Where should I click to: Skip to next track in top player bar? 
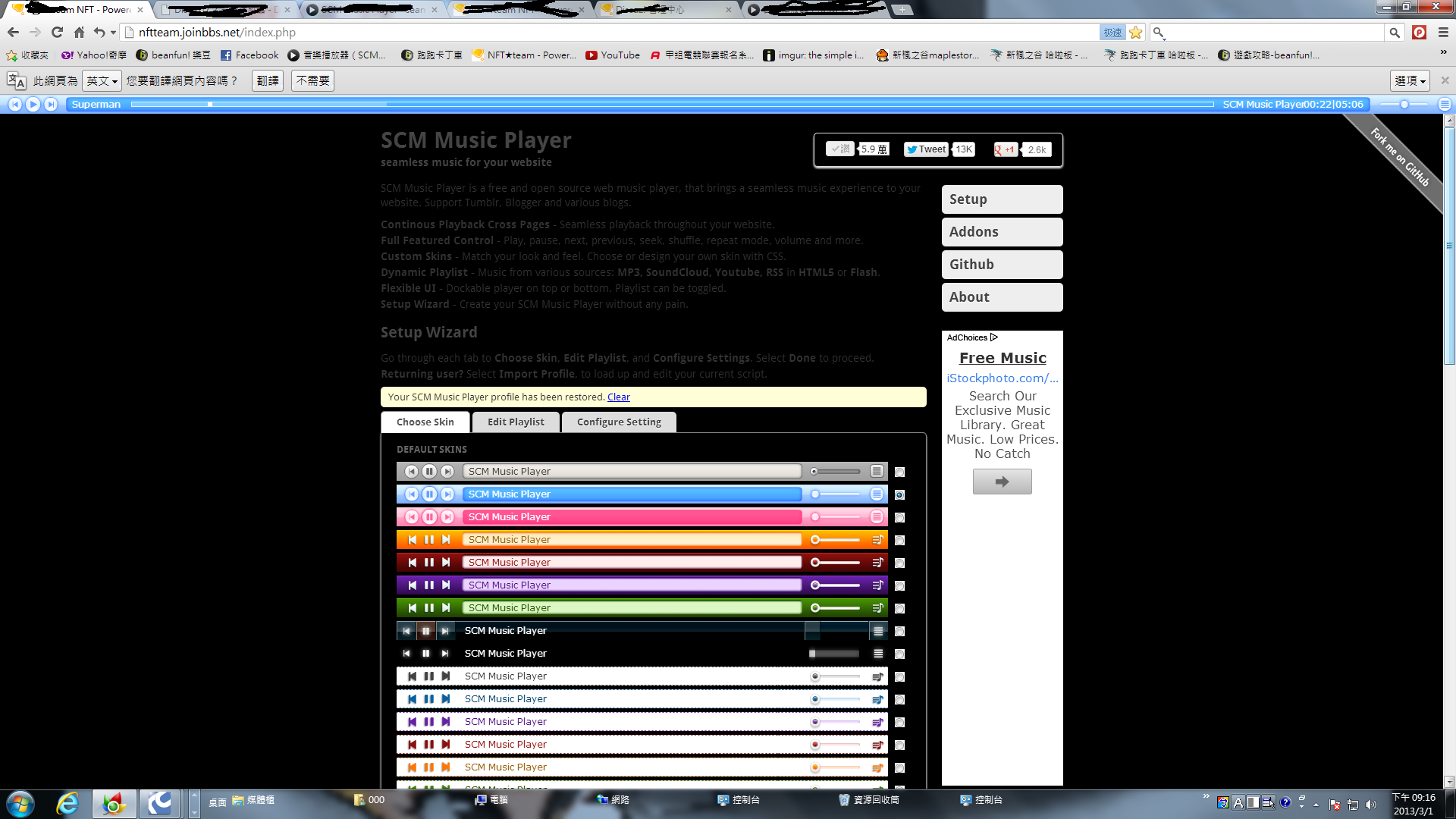tap(51, 105)
